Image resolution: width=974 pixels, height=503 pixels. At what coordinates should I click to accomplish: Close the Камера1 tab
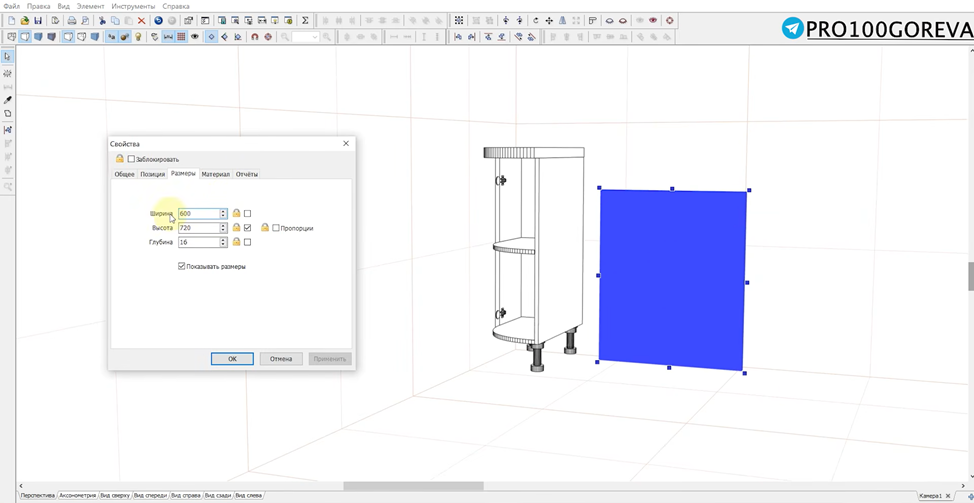pyautogui.click(x=947, y=496)
